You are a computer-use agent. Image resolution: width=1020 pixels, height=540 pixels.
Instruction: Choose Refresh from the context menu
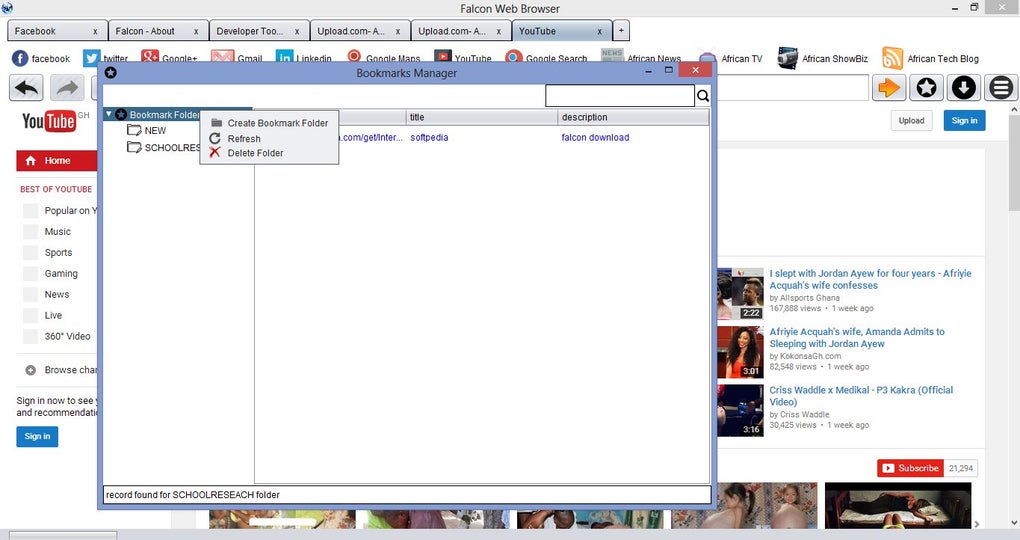coord(269,139)
